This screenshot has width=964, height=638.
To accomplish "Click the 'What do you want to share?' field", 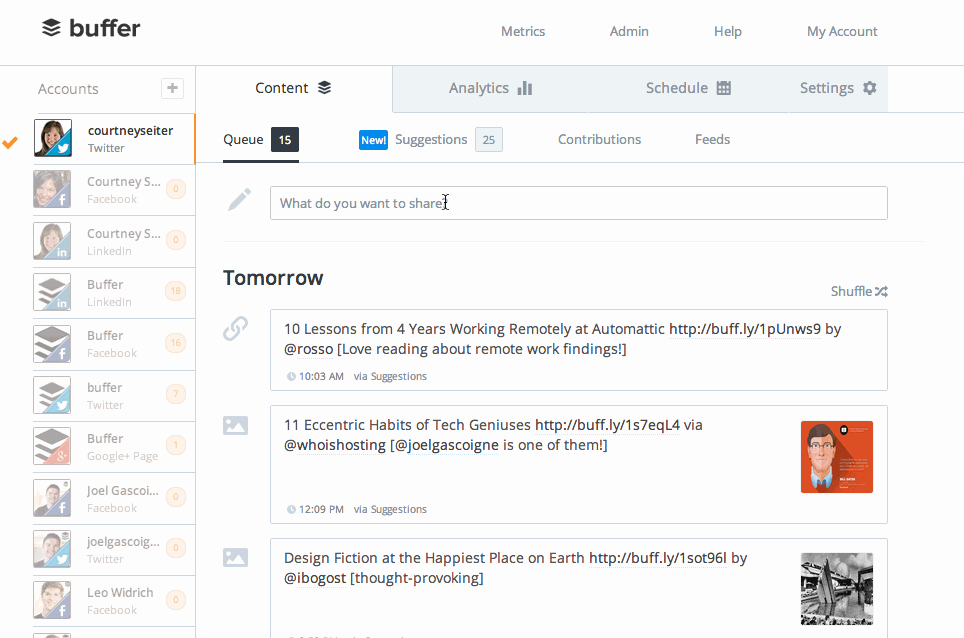I will (x=578, y=202).
